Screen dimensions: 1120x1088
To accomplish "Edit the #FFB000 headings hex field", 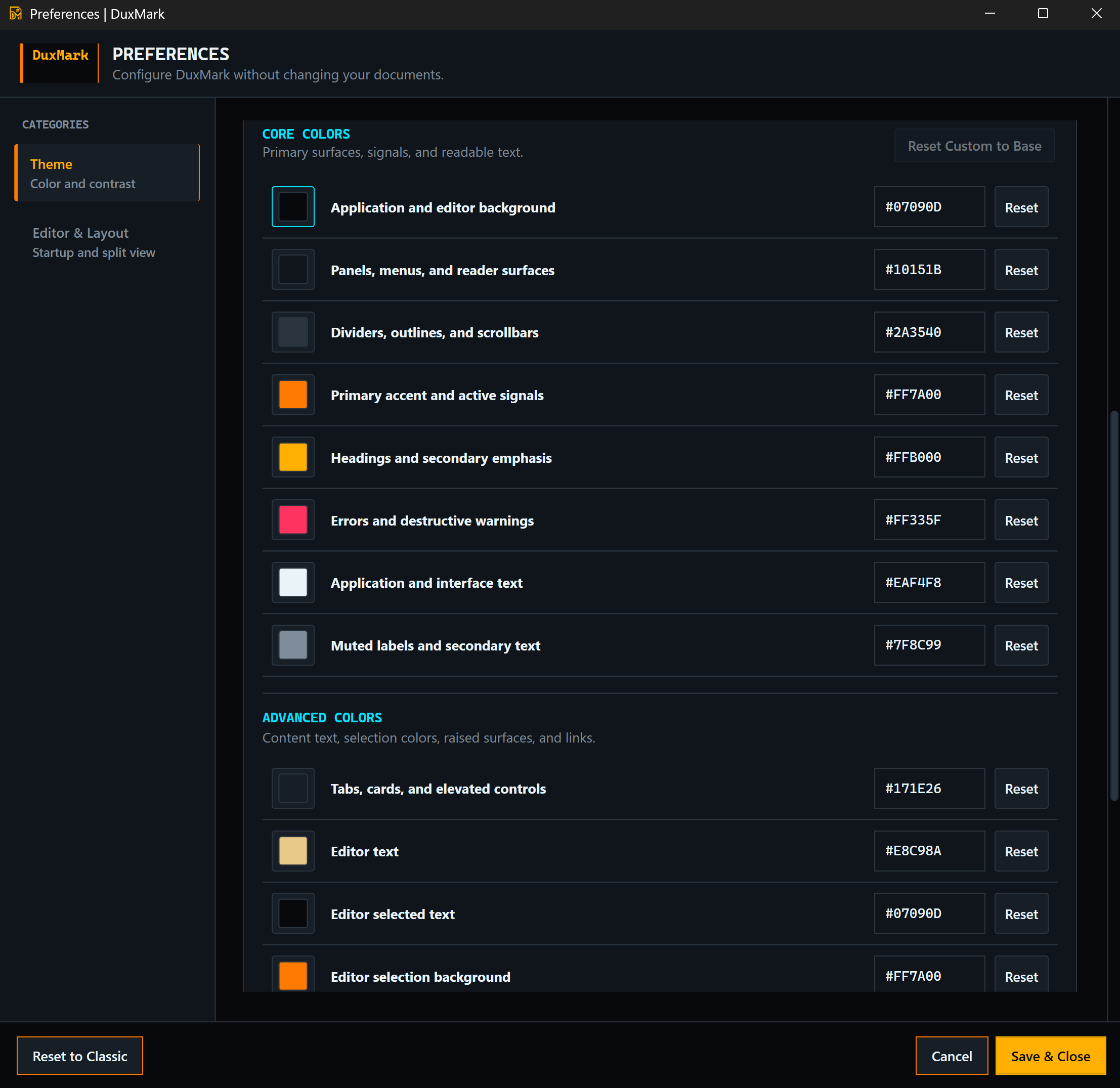I will 930,457.
